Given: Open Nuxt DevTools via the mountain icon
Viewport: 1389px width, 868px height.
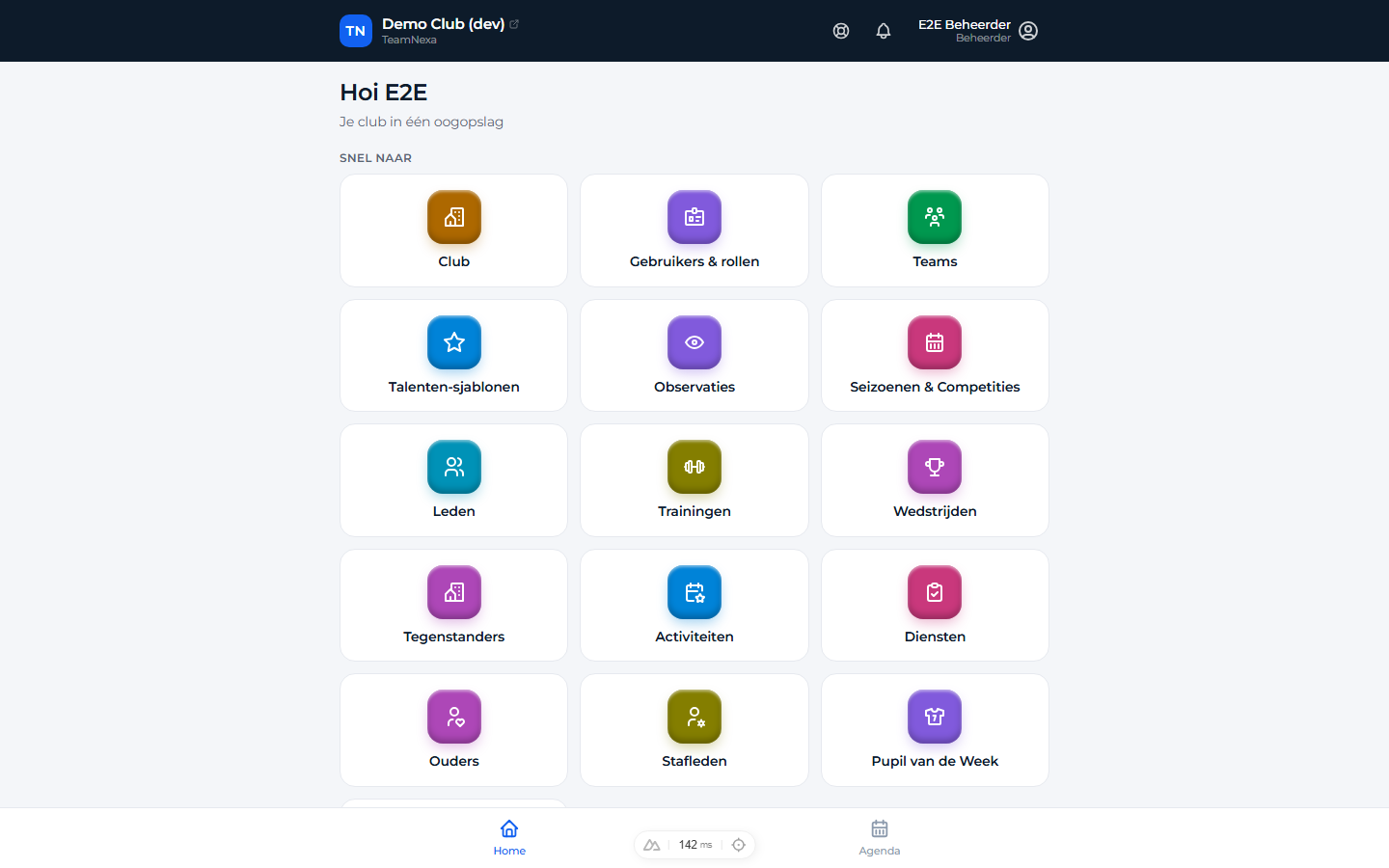Looking at the screenshot, I should click(652, 845).
